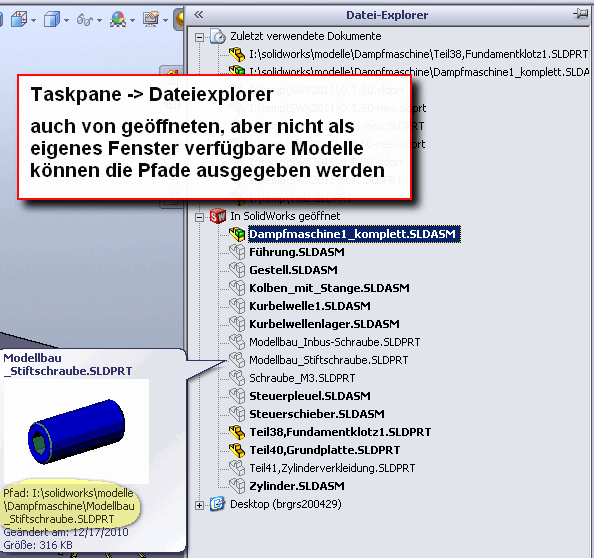Click the Datei-Explorer panel title
The width and height of the screenshot is (594, 558).
(387, 15)
